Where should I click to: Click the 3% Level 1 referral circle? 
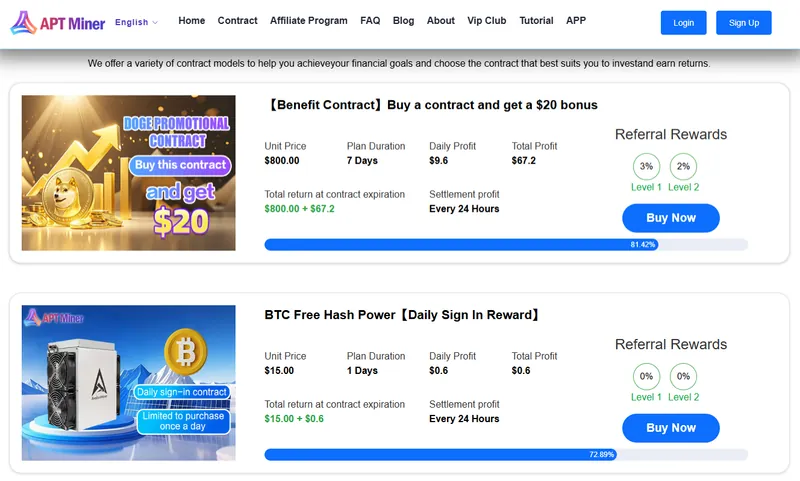[x=646, y=166]
